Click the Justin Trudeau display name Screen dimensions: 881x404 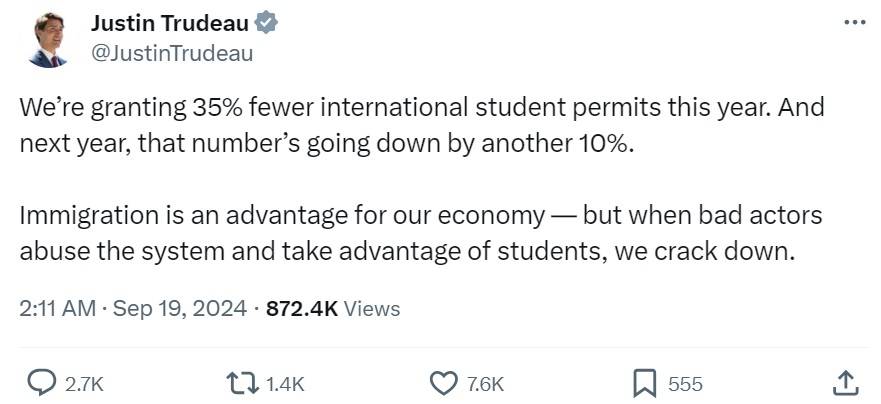(169, 24)
